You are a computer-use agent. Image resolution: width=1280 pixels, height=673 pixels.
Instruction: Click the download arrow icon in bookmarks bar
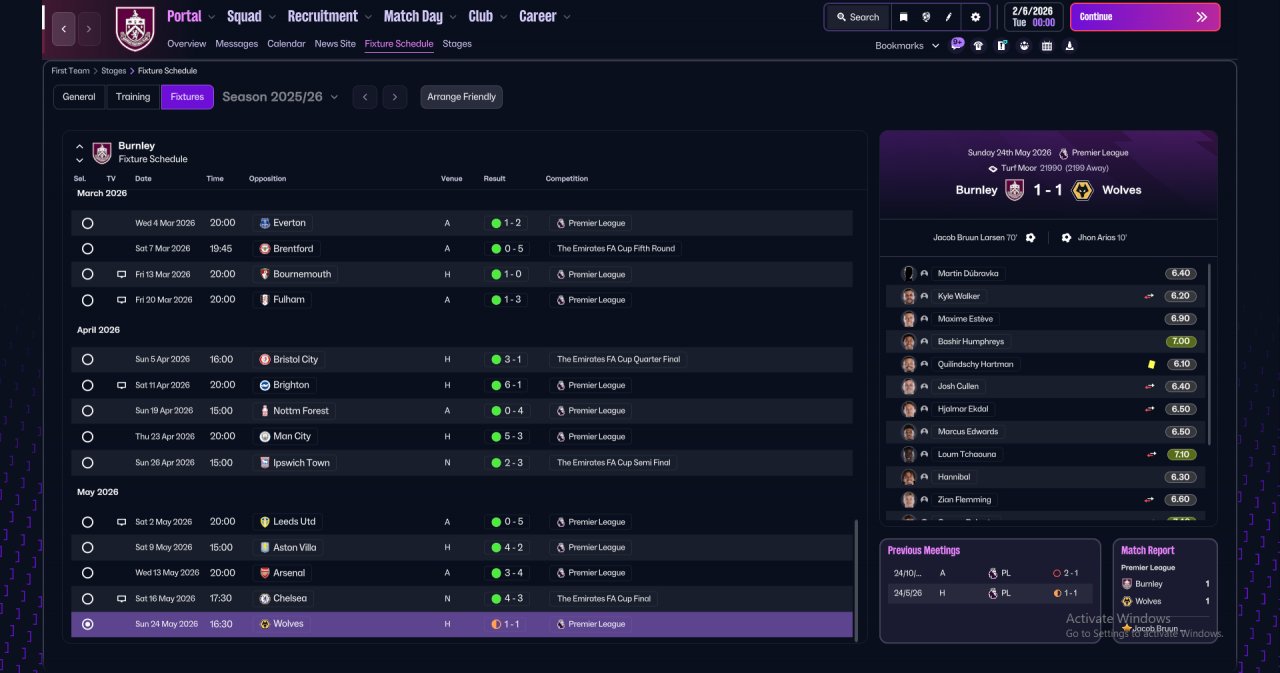coord(1070,45)
